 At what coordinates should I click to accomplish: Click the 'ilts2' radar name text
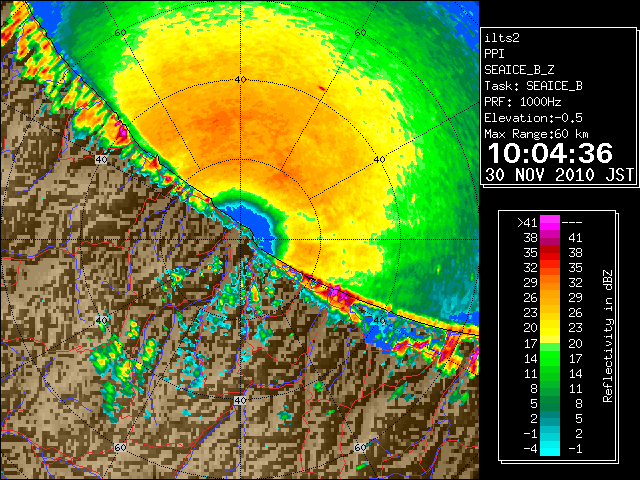pos(502,38)
